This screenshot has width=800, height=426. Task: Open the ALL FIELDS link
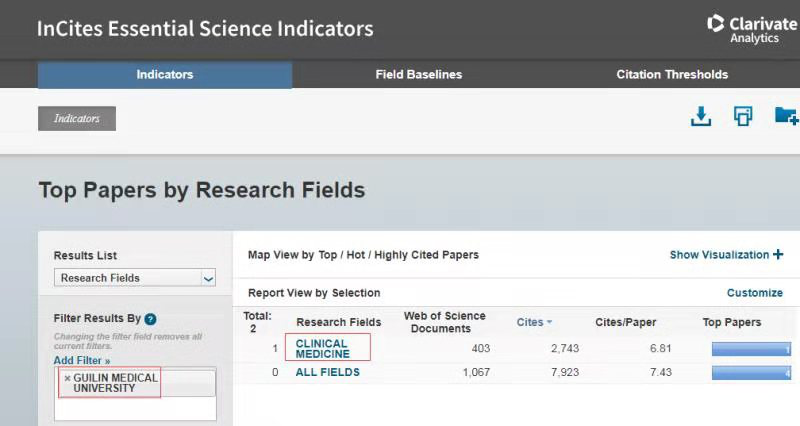(x=328, y=372)
